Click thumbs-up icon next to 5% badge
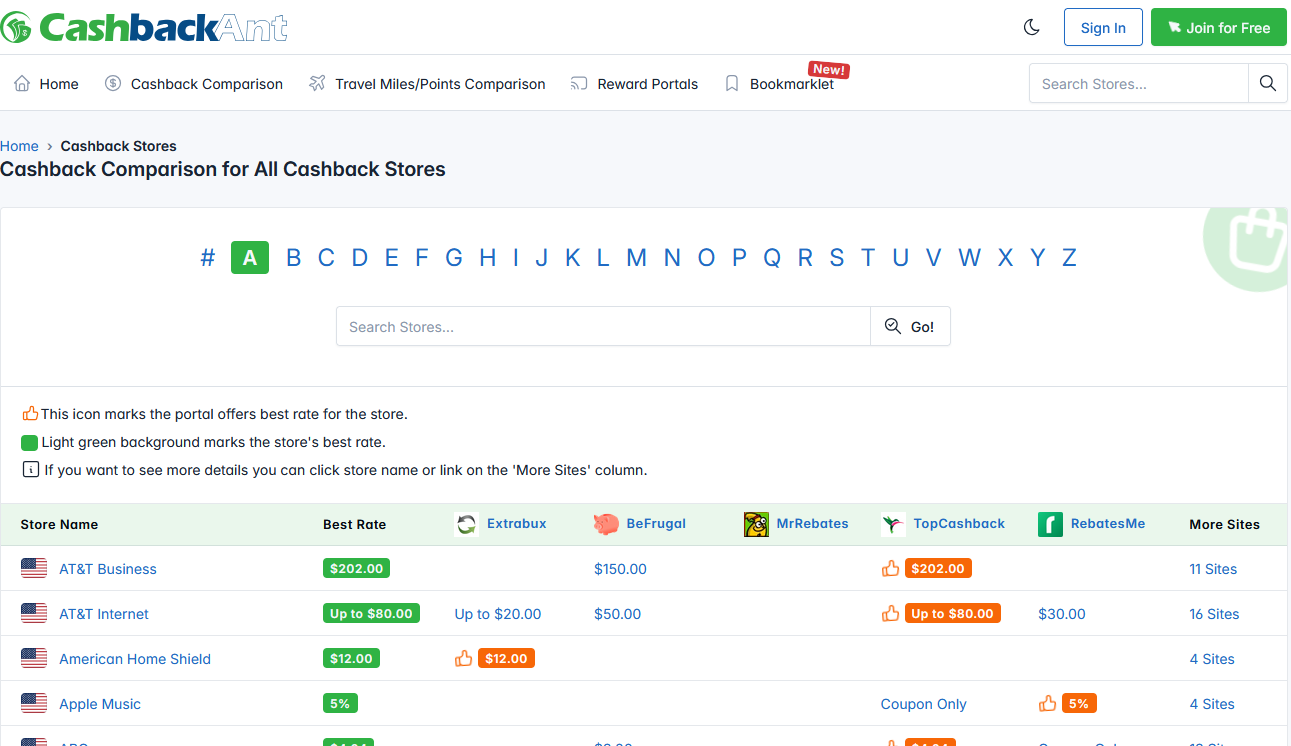1291x746 pixels. 1047,703
